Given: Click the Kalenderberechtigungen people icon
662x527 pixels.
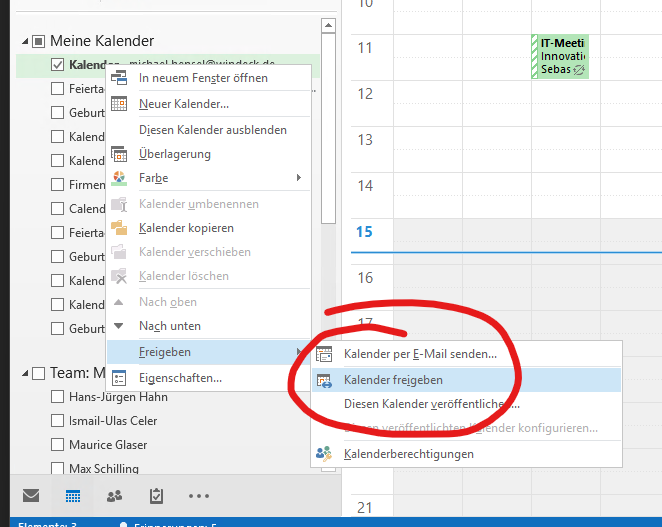Looking at the screenshot, I should click(x=324, y=454).
